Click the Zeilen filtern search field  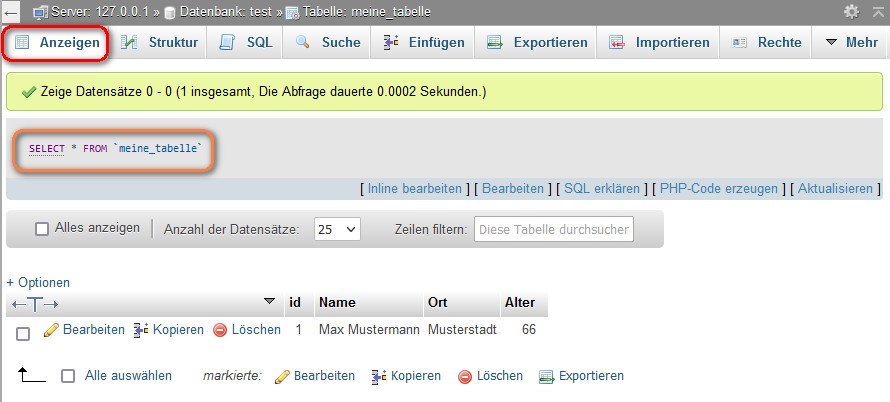(553, 229)
